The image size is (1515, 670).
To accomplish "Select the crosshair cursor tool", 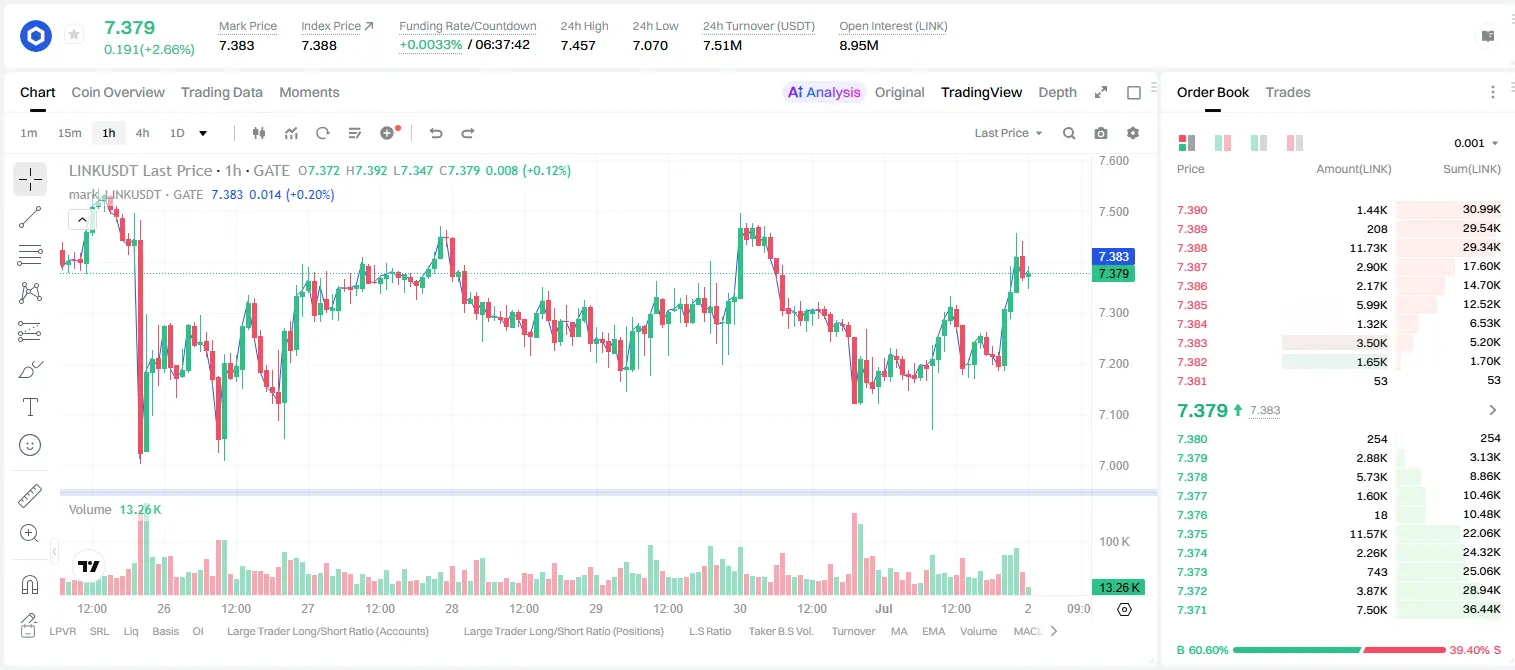I will point(30,179).
